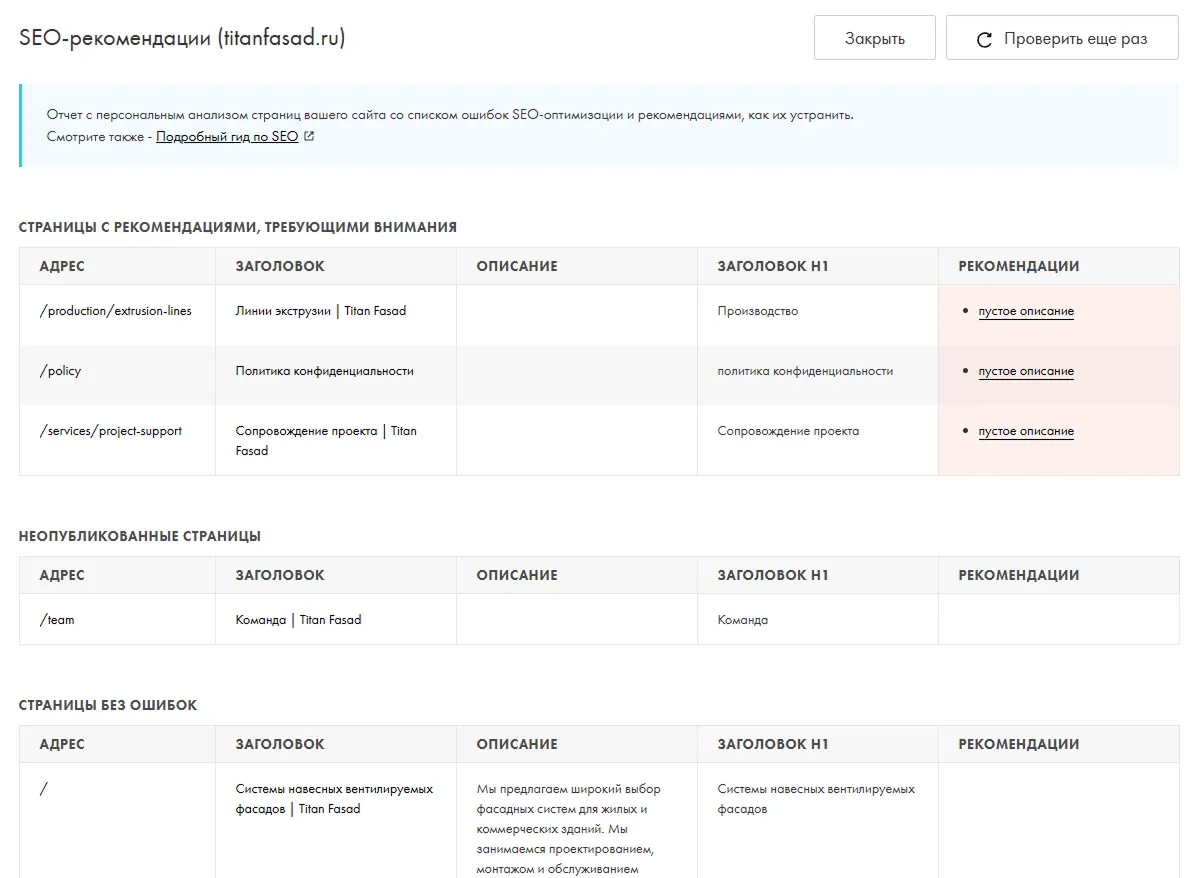Image resolution: width=1198 pixels, height=878 pixels.
Task: Click the Проверить еще раз button
Action: pyautogui.click(x=1062, y=37)
